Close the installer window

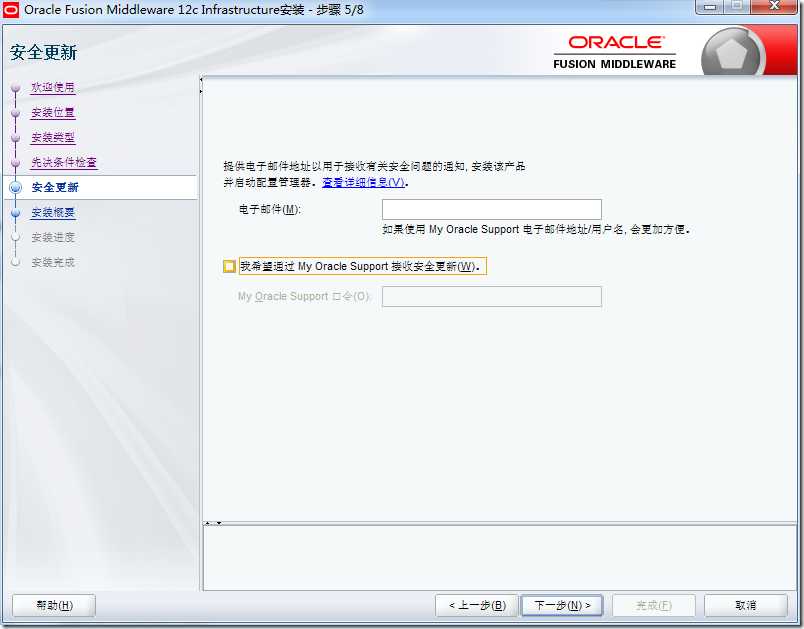pos(774,6)
